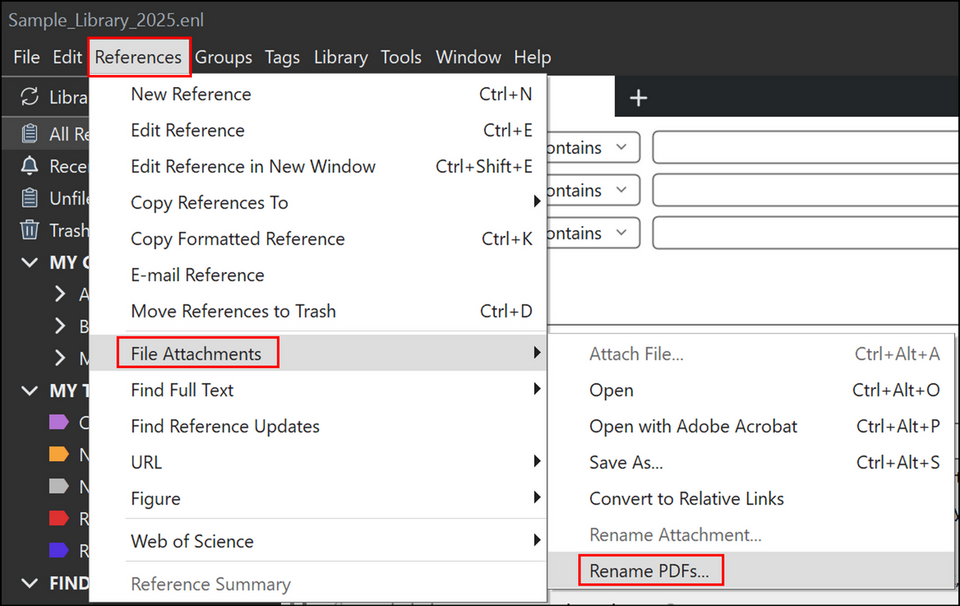Image resolution: width=960 pixels, height=606 pixels.
Task: Click the second search text input field
Action: coord(805,190)
